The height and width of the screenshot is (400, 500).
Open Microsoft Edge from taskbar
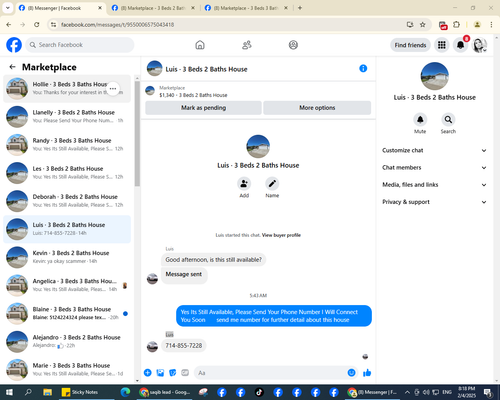click(125, 392)
